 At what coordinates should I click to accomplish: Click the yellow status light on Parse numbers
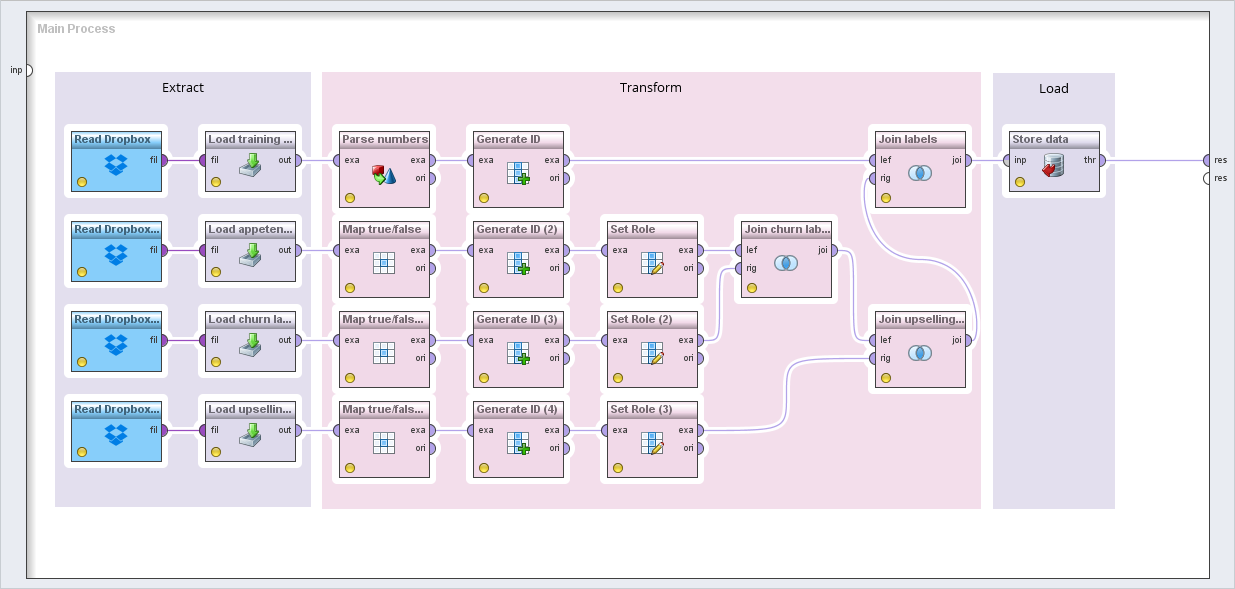350,198
